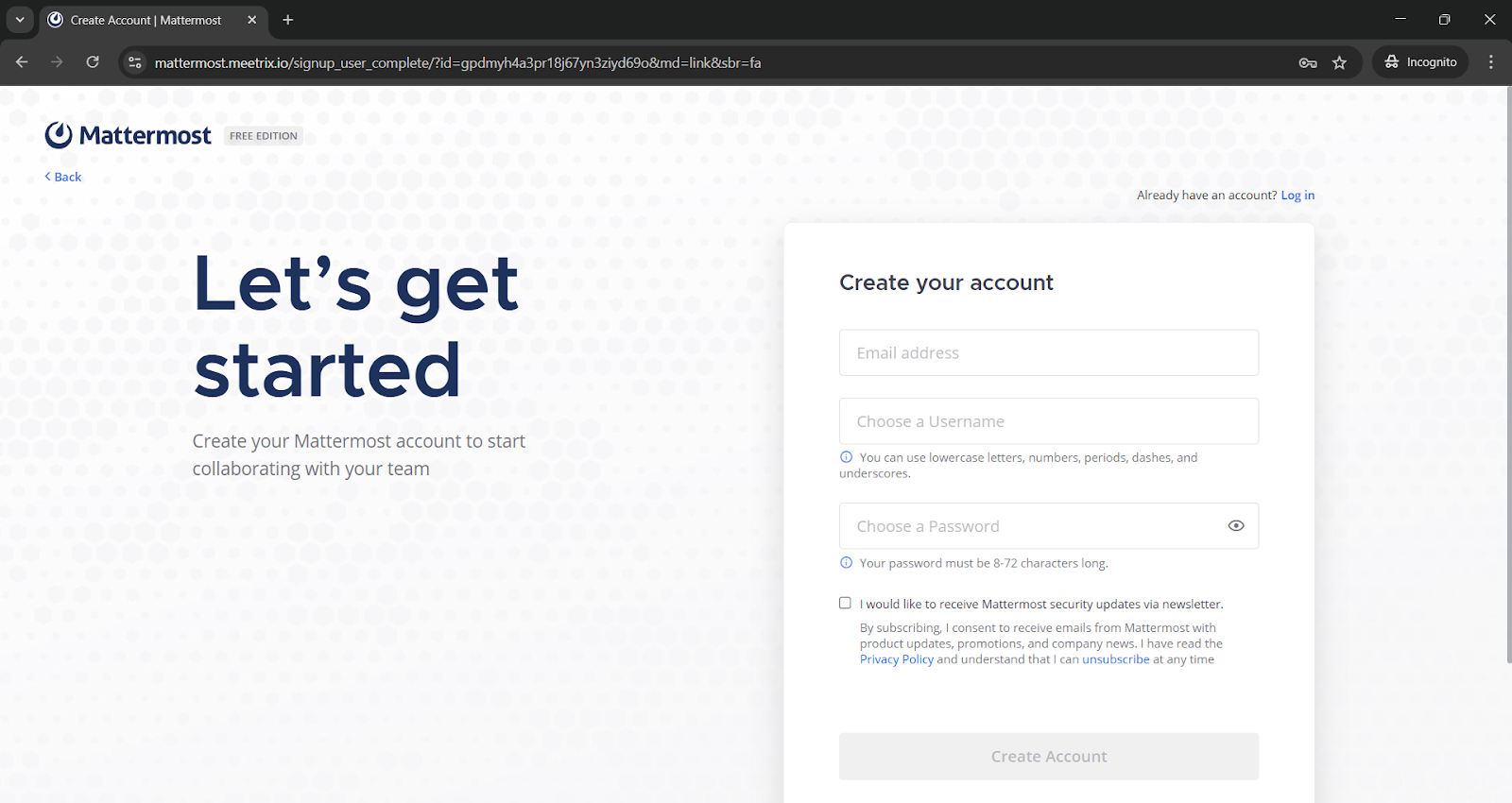The image size is (1512, 803).
Task: Toggle password visibility with the eye icon
Action: point(1235,525)
